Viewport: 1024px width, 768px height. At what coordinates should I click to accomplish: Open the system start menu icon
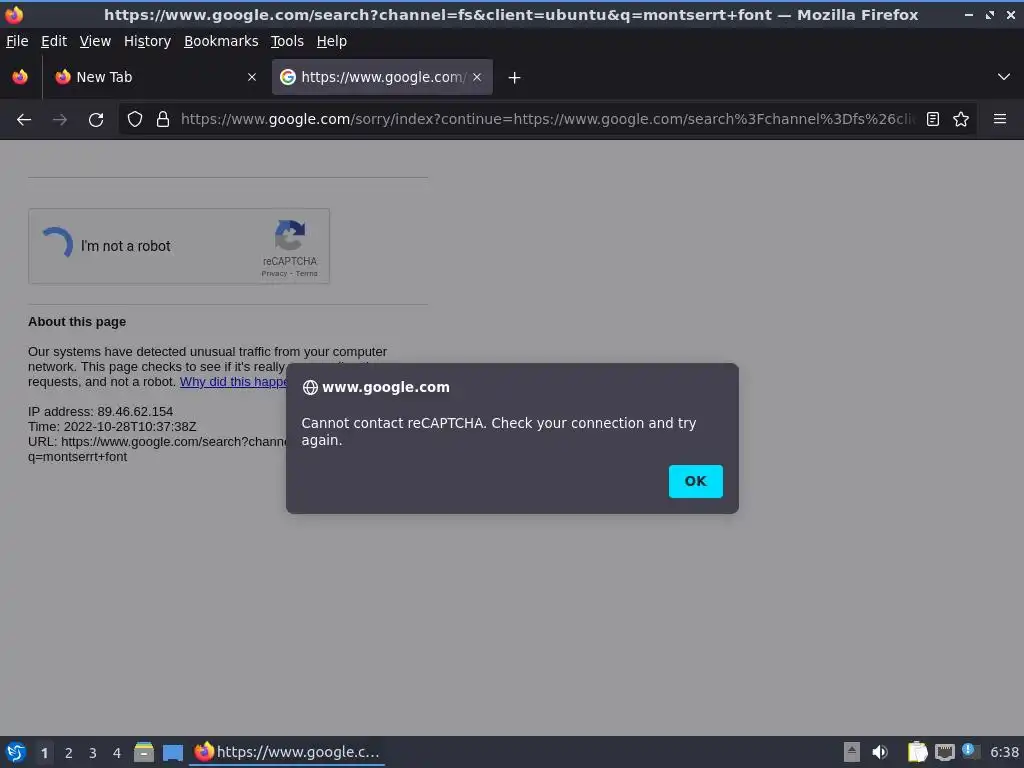(x=16, y=752)
